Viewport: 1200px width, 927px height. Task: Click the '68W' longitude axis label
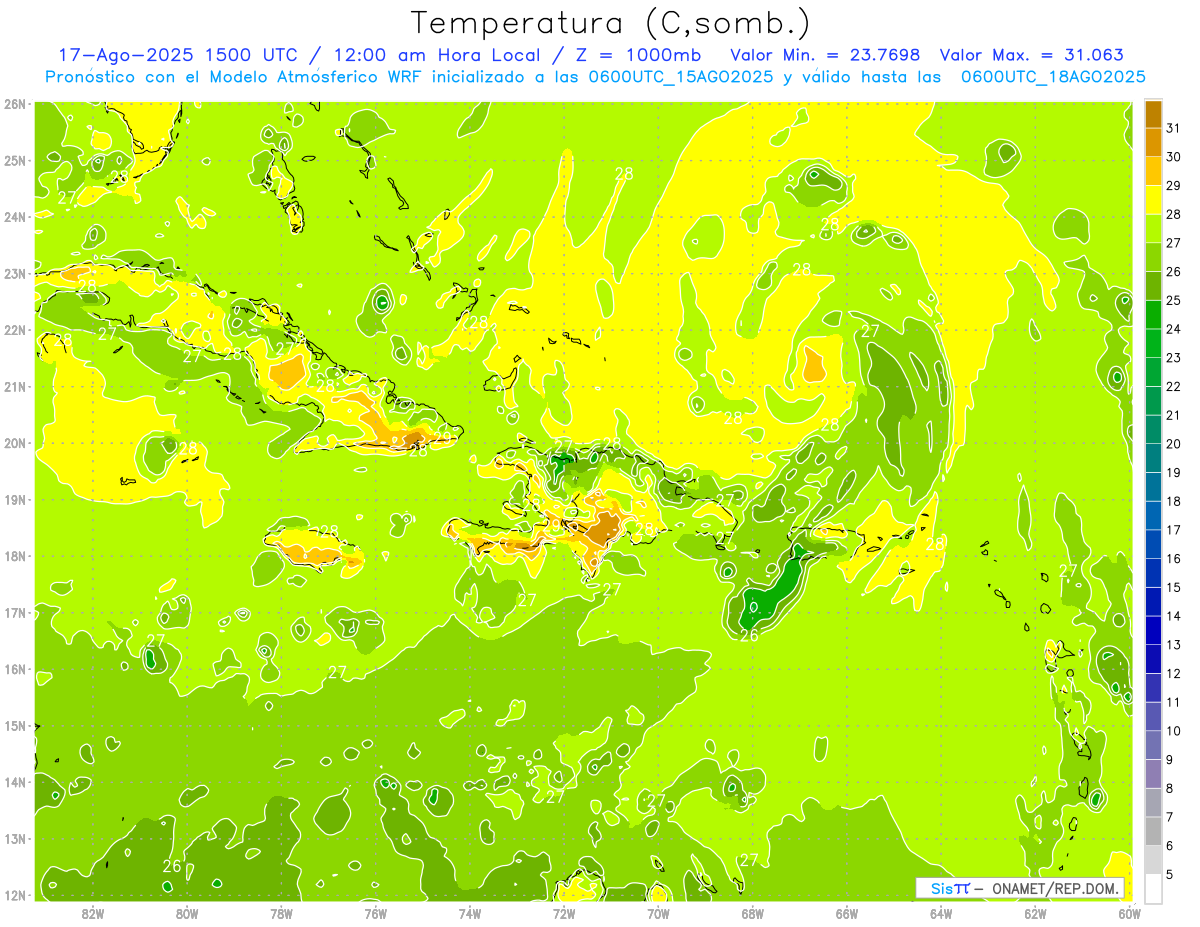click(752, 913)
